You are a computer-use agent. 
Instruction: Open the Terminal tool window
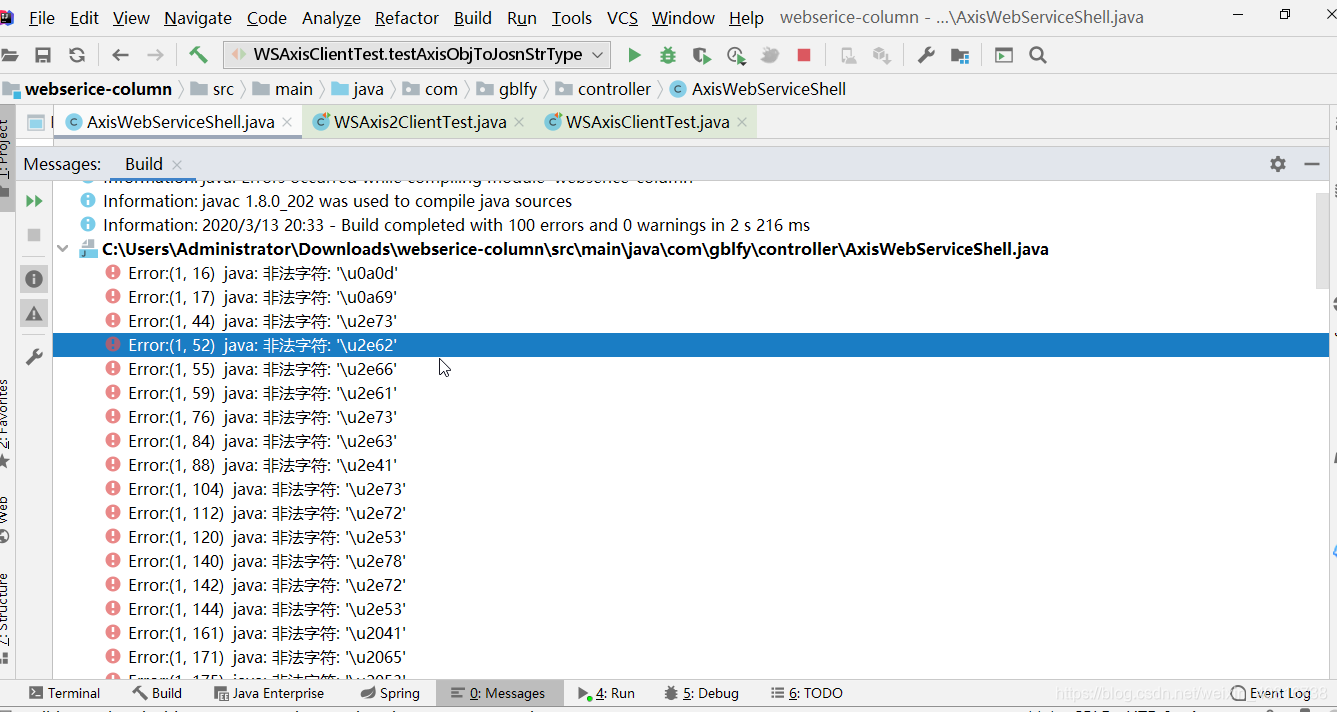64,693
